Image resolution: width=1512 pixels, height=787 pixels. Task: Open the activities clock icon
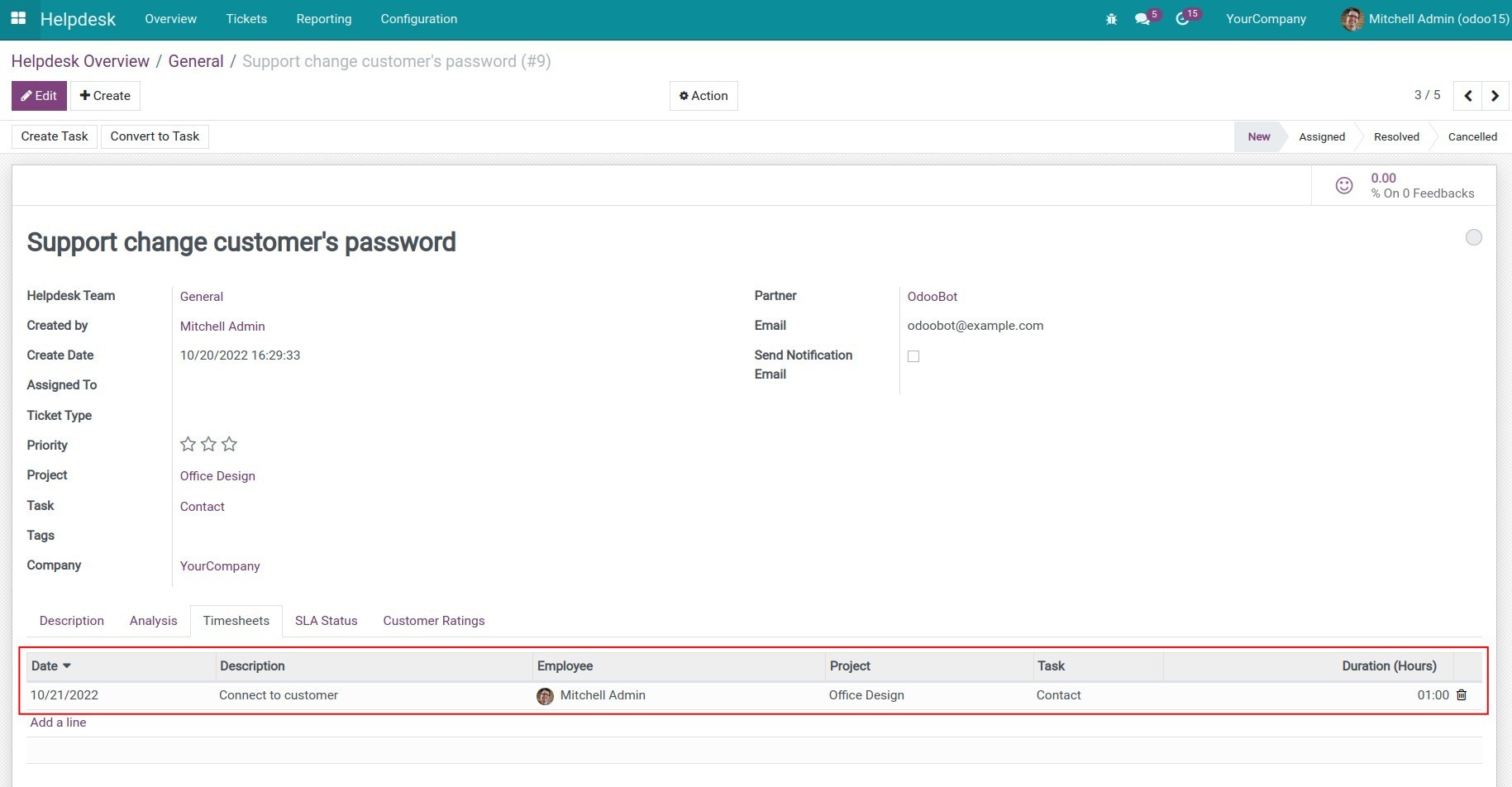[x=1182, y=19]
